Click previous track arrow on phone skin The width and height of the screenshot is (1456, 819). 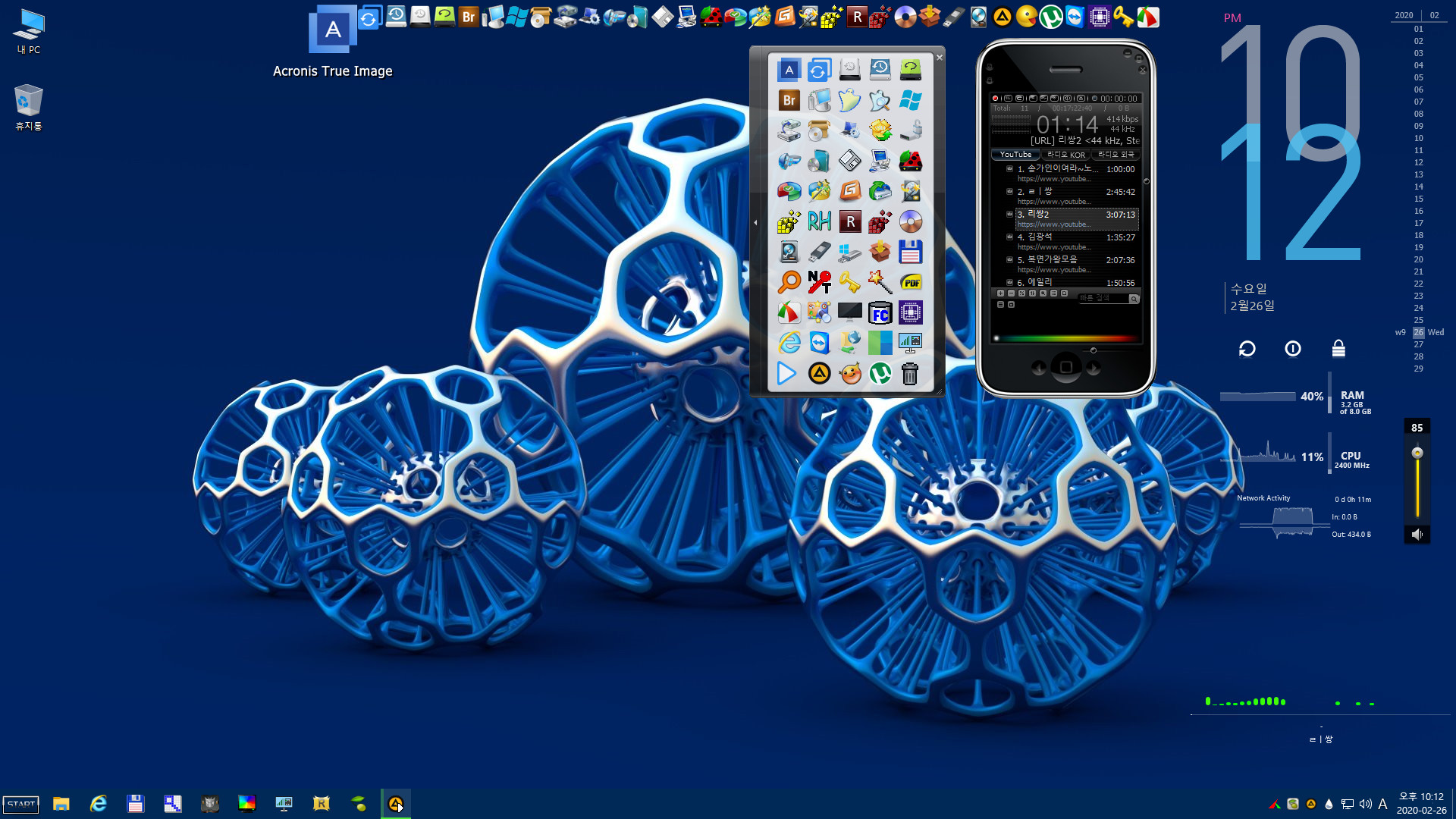click(x=1039, y=368)
